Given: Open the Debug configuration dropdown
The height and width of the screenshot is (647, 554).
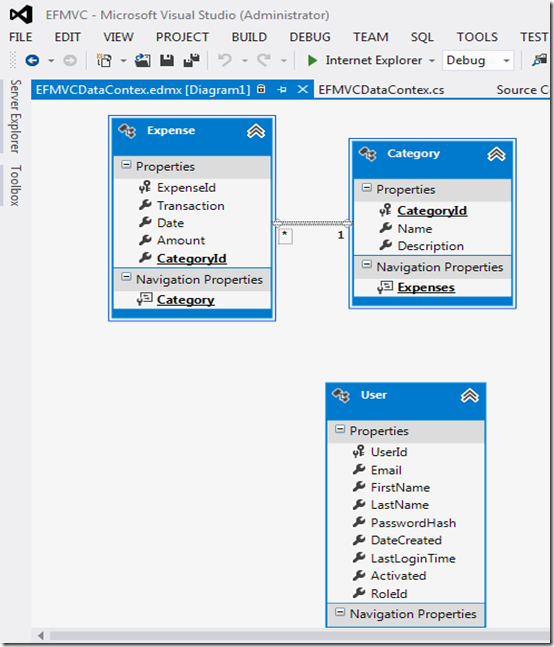Looking at the screenshot, I should pos(477,61).
